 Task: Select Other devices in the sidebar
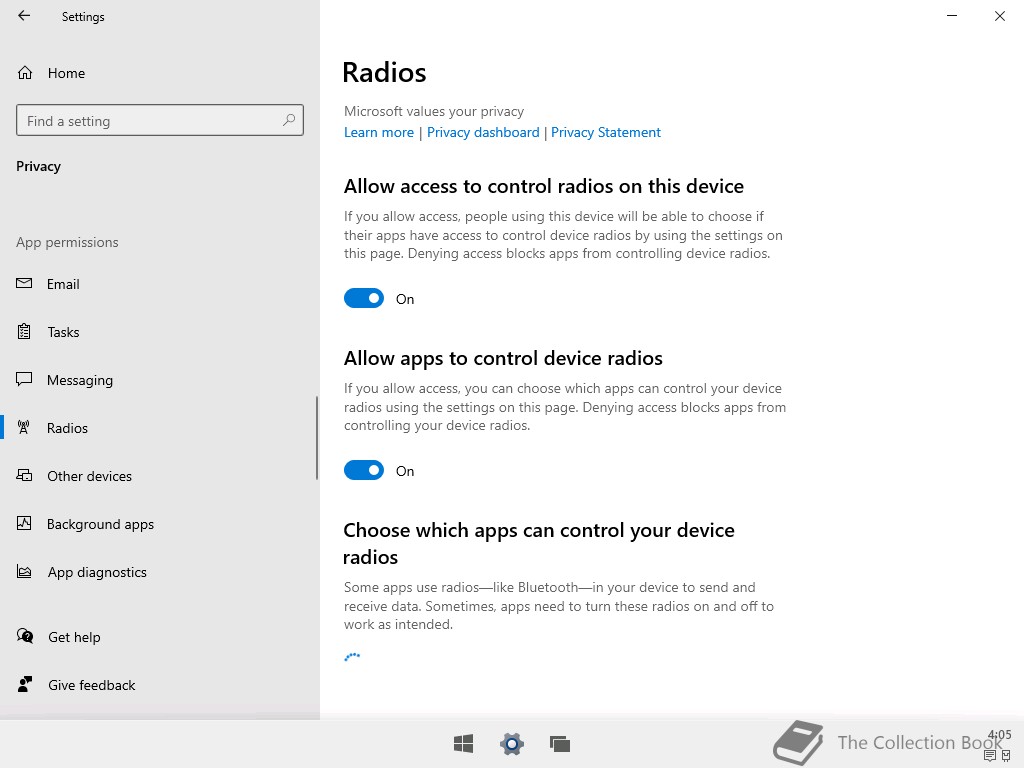(x=160, y=475)
